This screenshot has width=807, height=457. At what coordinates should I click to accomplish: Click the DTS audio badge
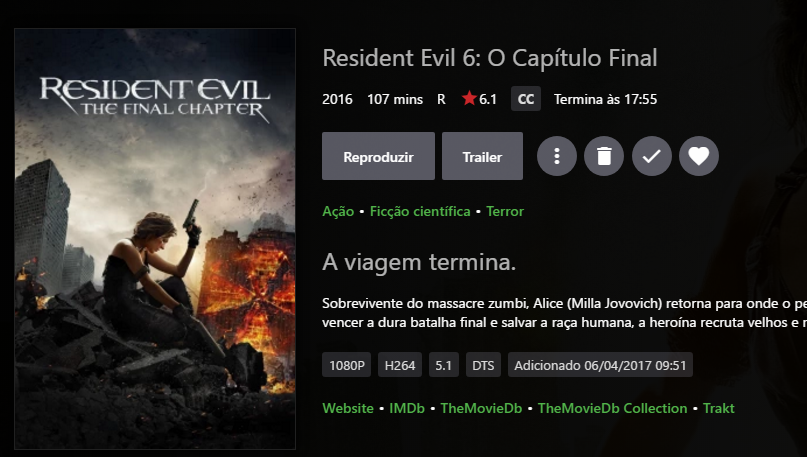point(483,365)
